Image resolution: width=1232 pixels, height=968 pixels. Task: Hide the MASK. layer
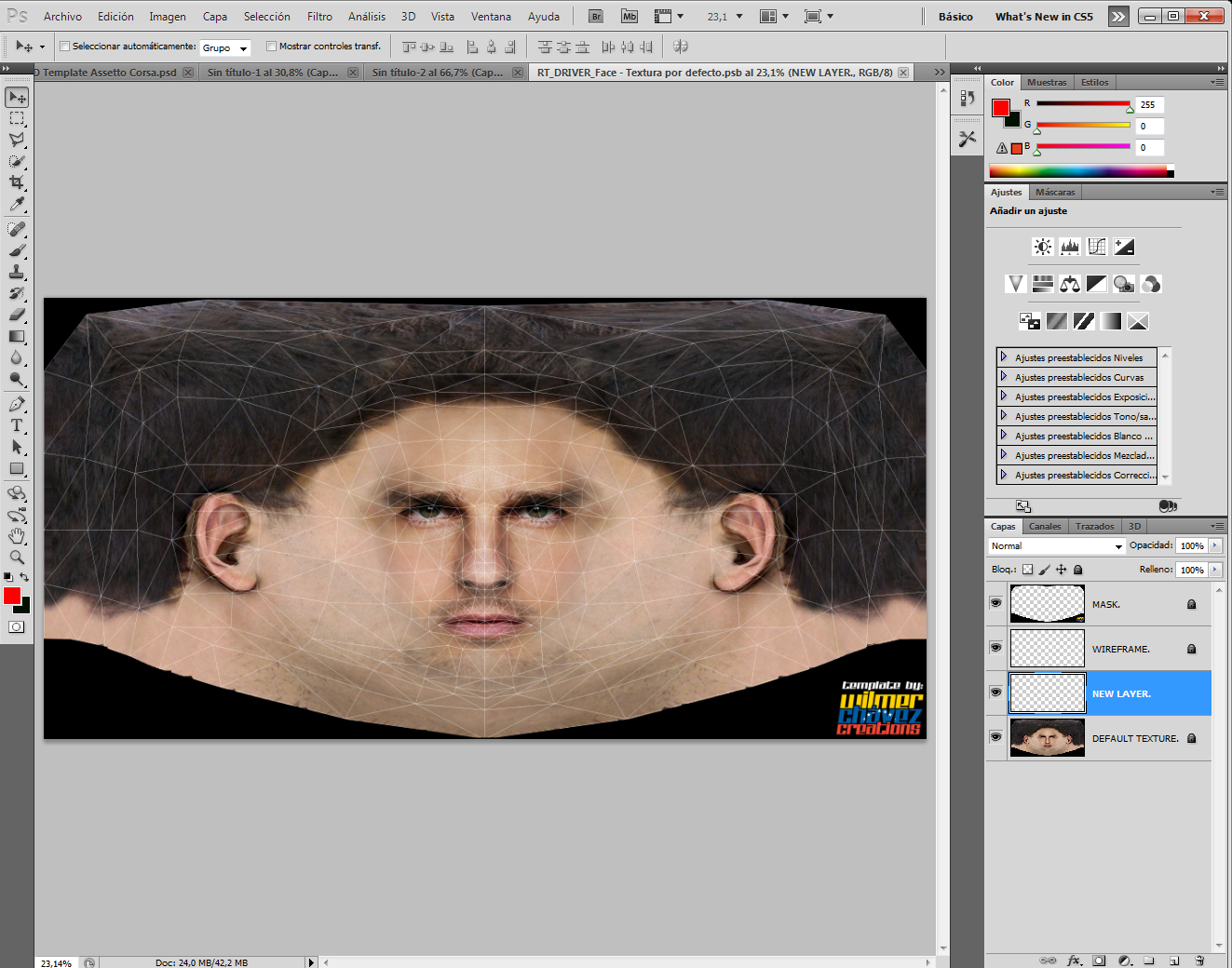pyautogui.click(x=995, y=603)
